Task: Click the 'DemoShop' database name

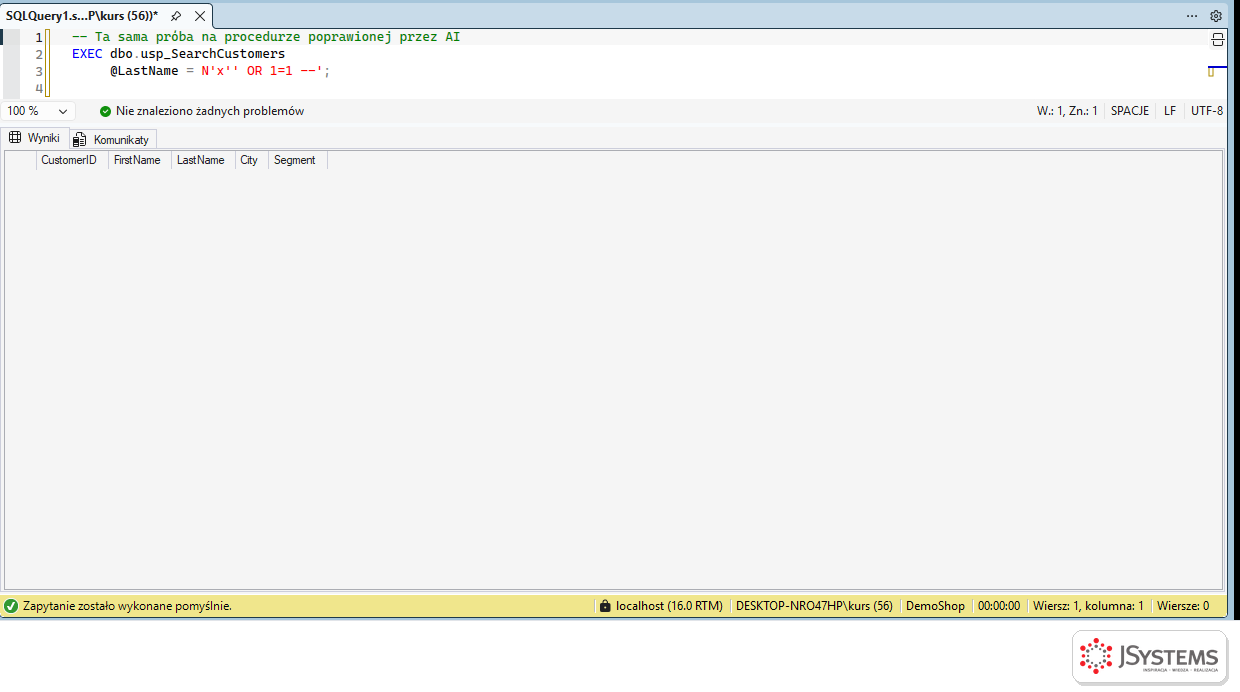Action: pyautogui.click(x=936, y=606)
